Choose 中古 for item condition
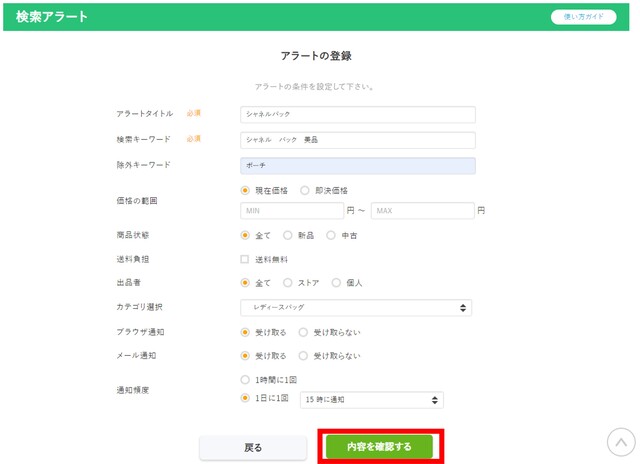 click(x=332, y=236)
